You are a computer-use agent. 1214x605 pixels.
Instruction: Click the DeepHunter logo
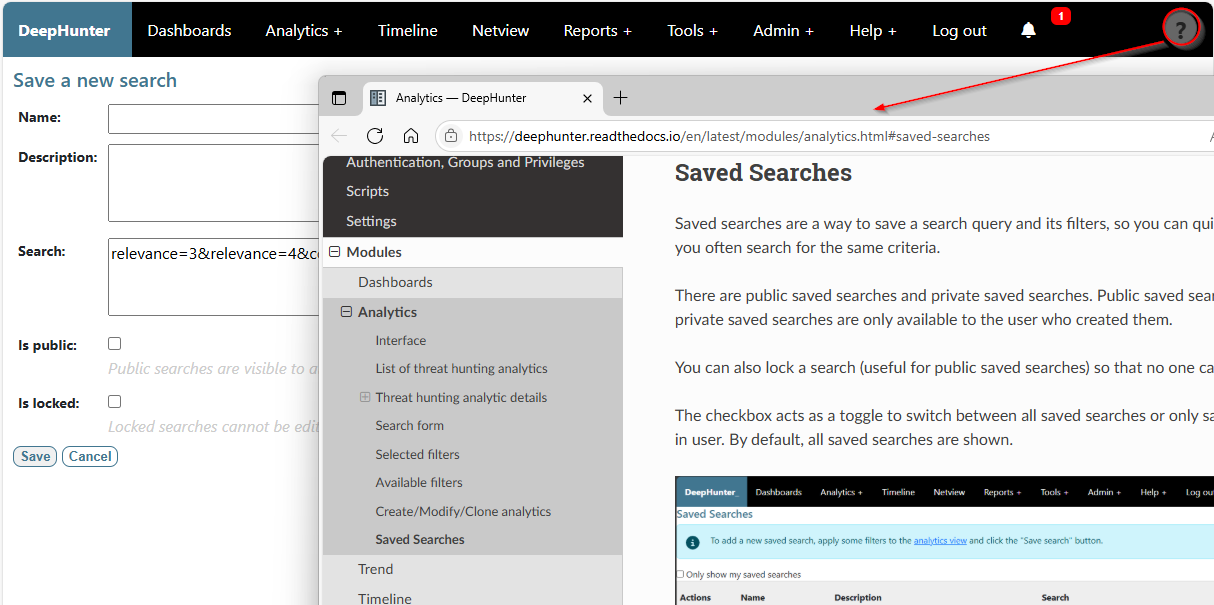pyautogui.click(x=65, y=30)
